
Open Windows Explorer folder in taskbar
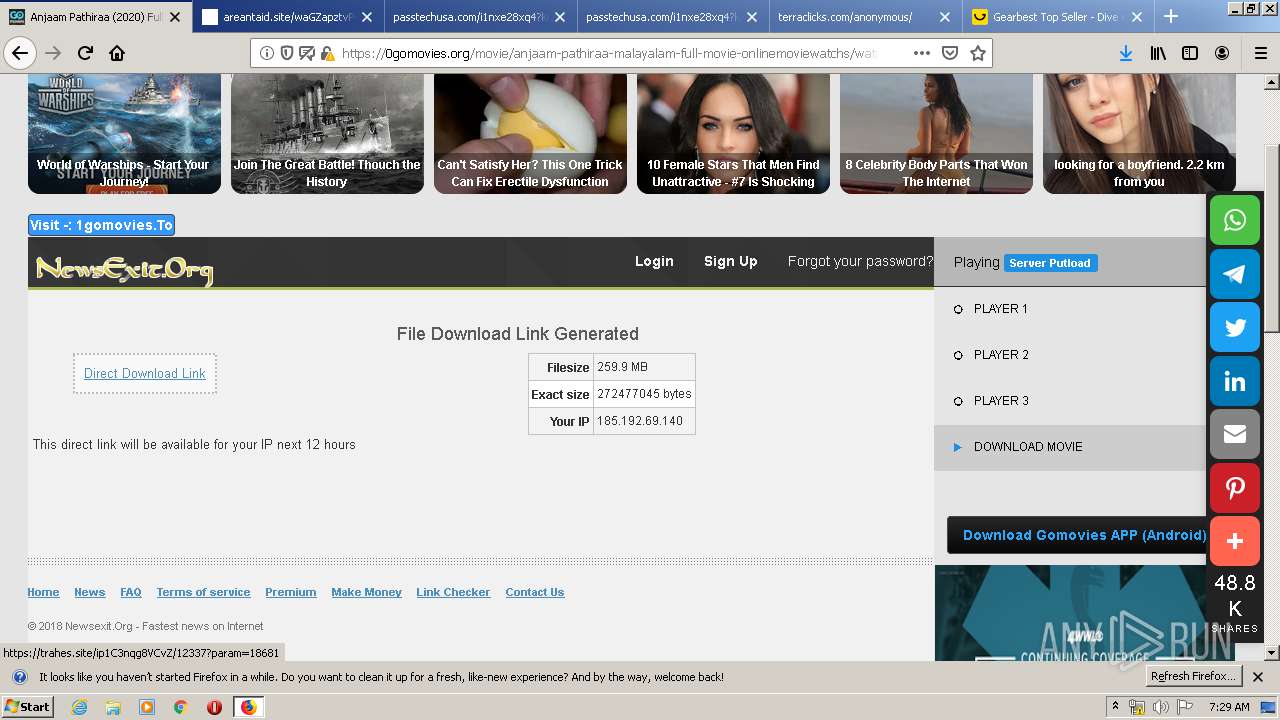[113, 707]
